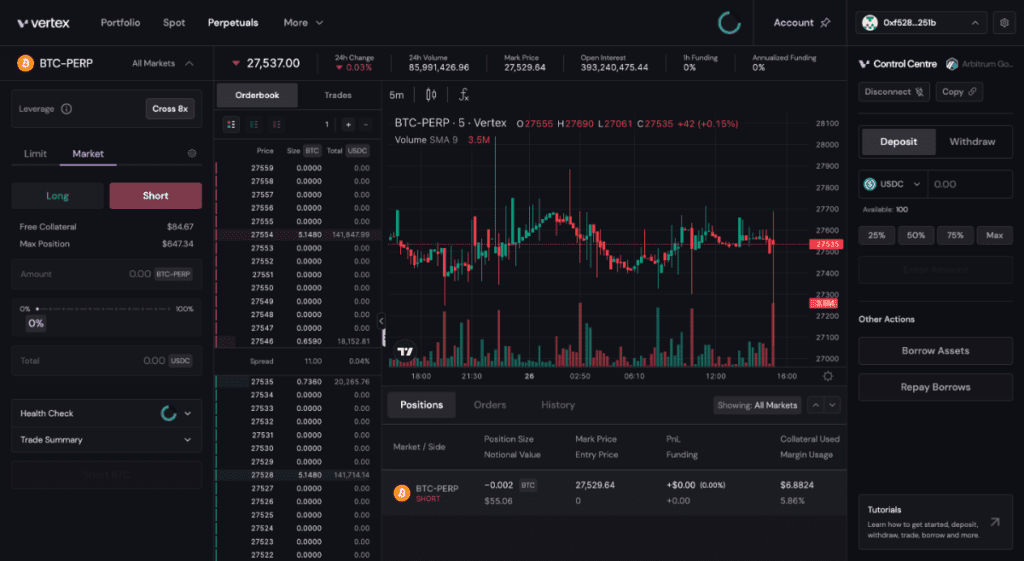Click Borrow Assets button

tap(935, 351)
